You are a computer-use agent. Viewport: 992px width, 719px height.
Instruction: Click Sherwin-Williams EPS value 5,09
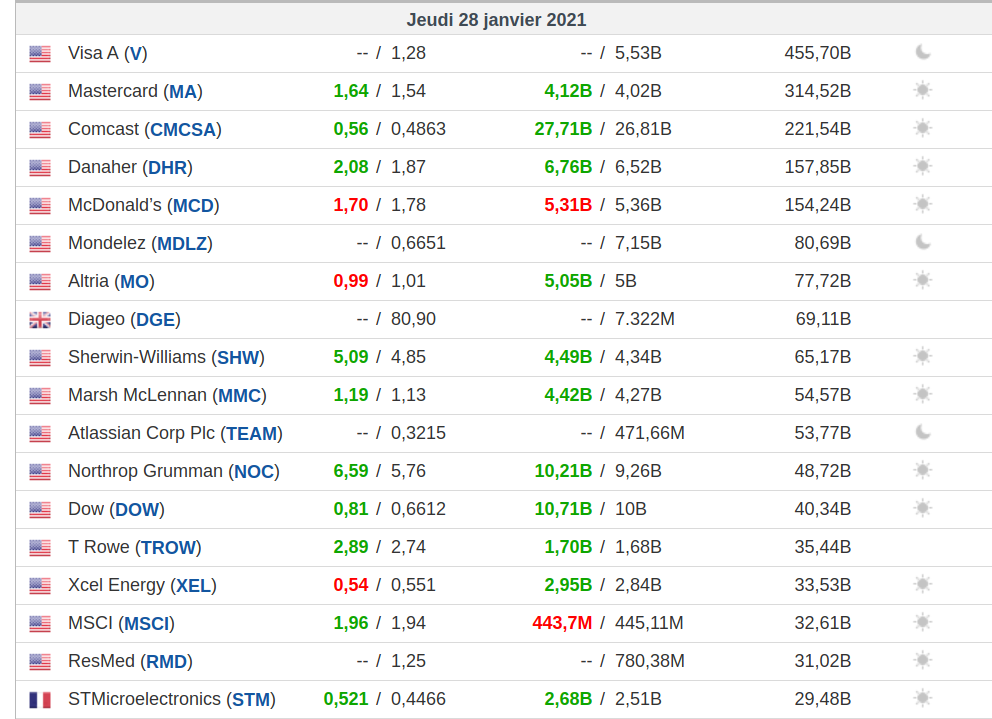point(350,357)
